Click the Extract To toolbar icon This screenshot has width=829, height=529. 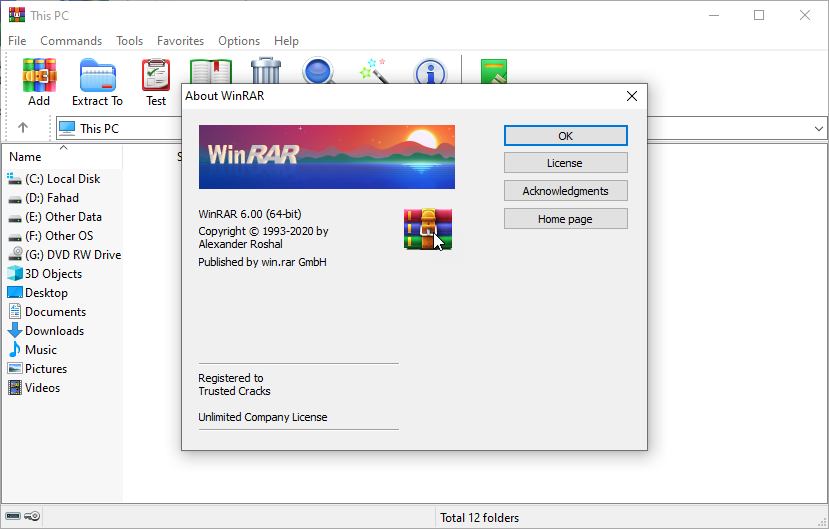tap(98, 76)
